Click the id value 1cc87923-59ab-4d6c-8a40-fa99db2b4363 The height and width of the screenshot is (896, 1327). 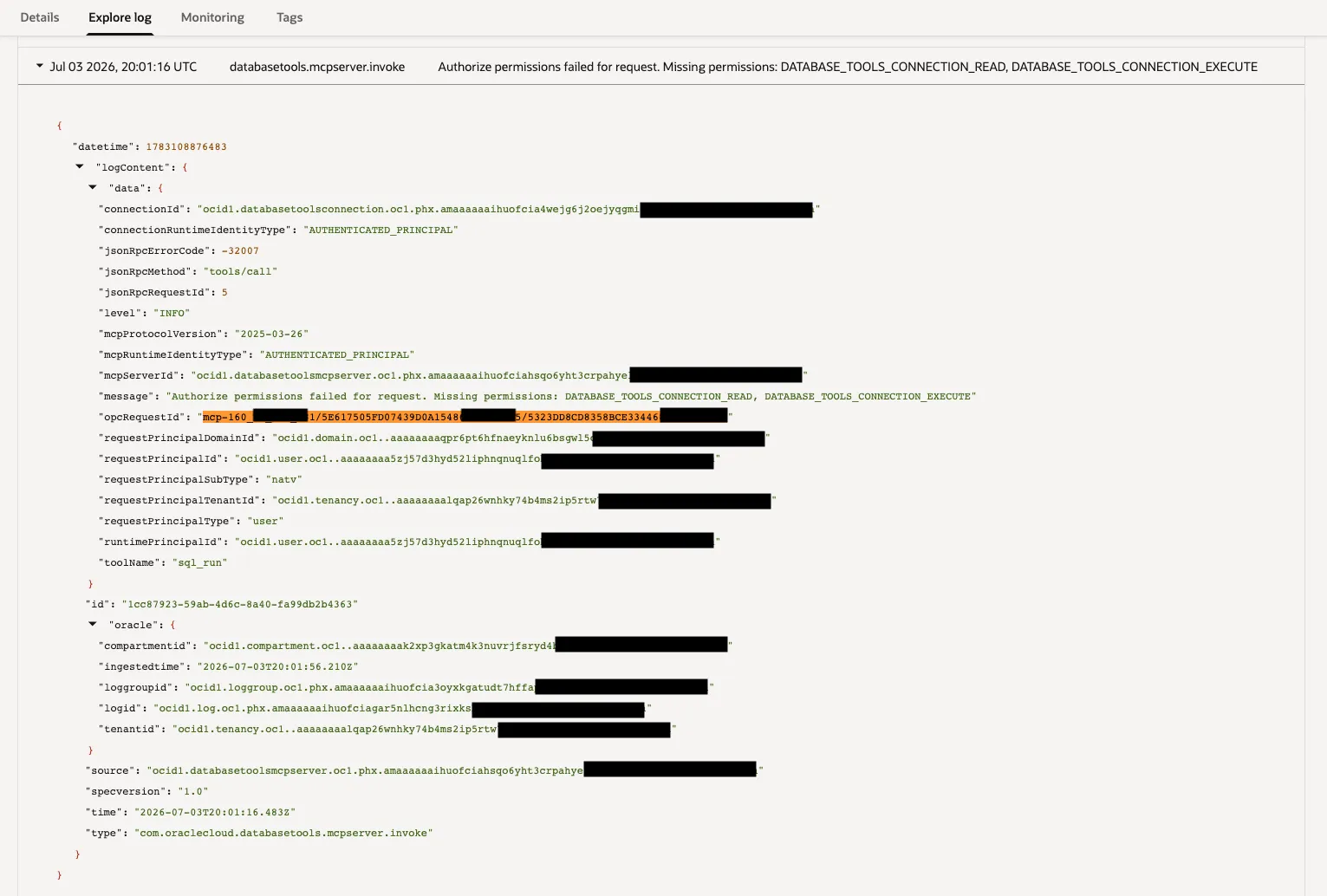coord(240,604)
